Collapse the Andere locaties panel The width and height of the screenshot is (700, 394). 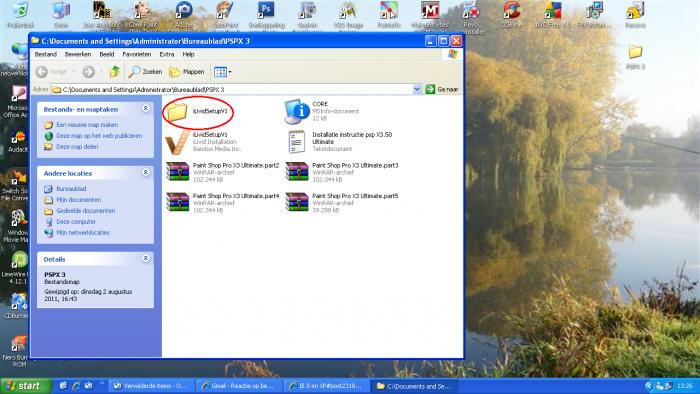click(146, 172)
